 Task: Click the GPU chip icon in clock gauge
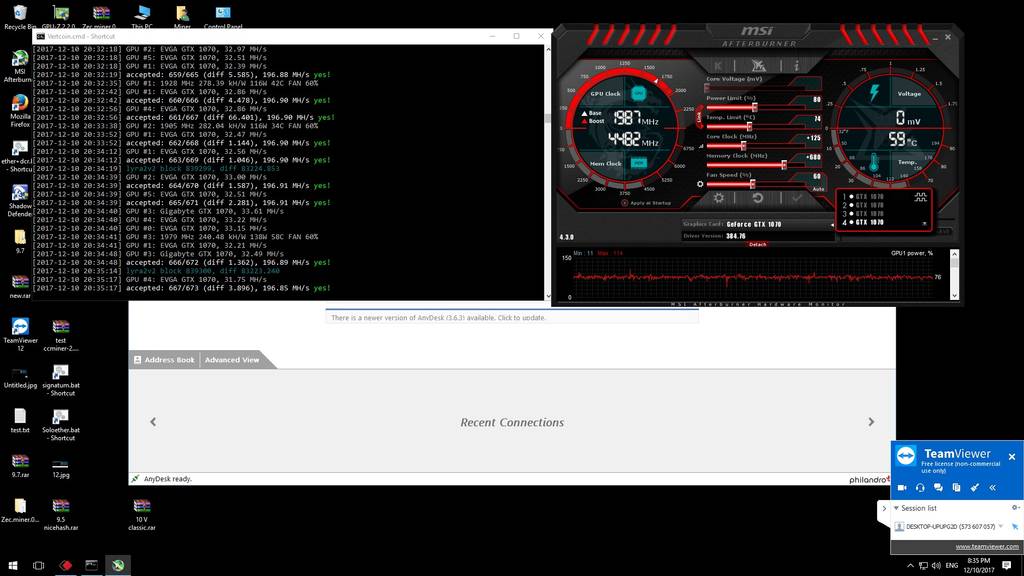639,93
